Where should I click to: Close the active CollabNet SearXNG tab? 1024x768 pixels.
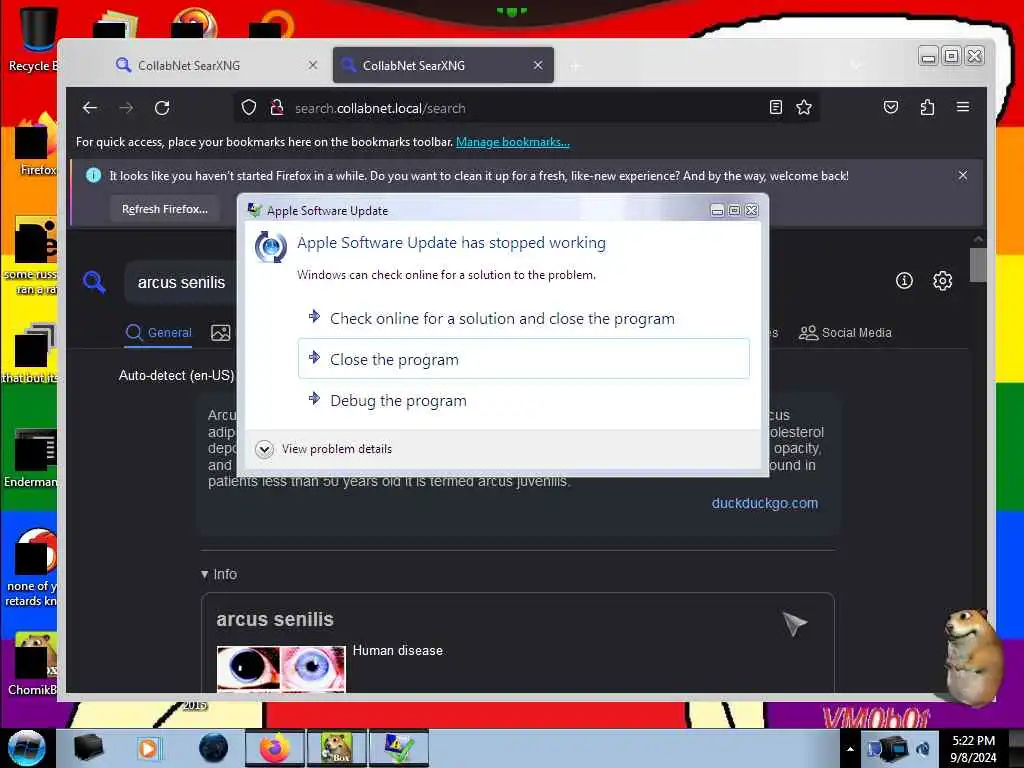point(537,65)
